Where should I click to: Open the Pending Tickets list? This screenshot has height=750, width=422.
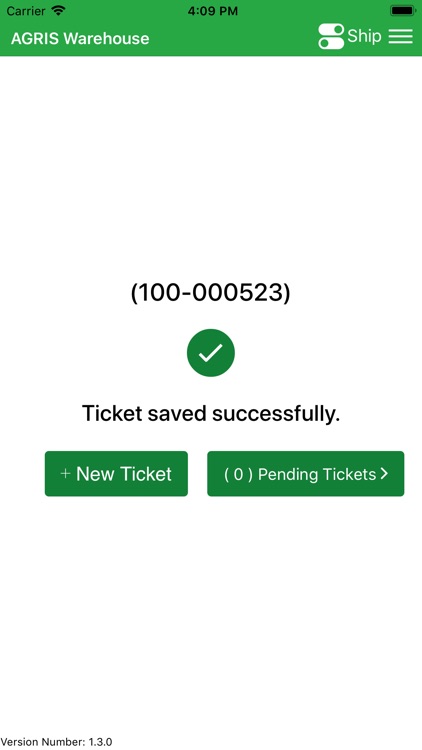(306, 474)
